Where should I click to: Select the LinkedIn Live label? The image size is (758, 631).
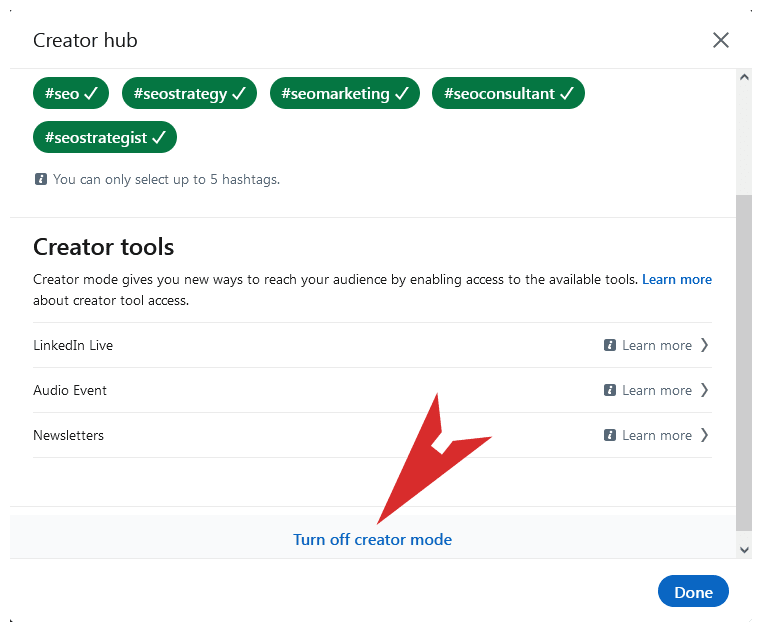[73, 345]
